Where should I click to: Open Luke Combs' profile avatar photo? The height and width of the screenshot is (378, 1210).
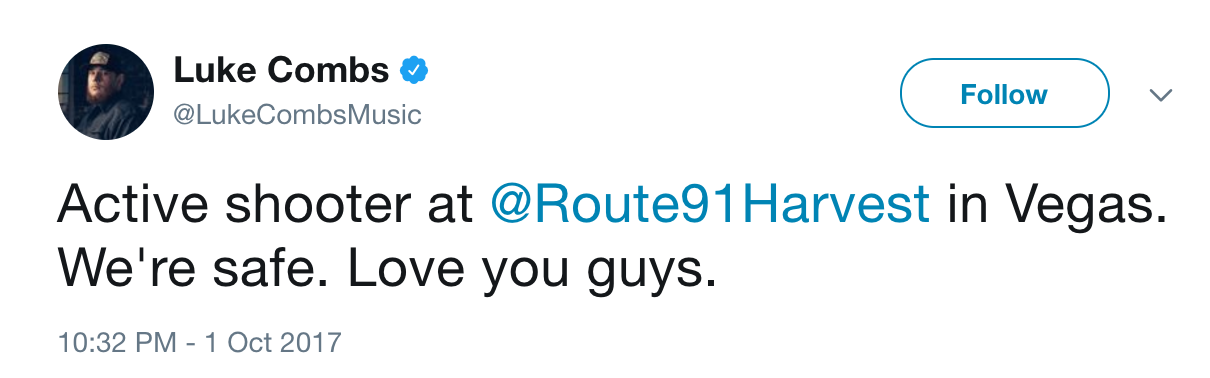[106, 92]
